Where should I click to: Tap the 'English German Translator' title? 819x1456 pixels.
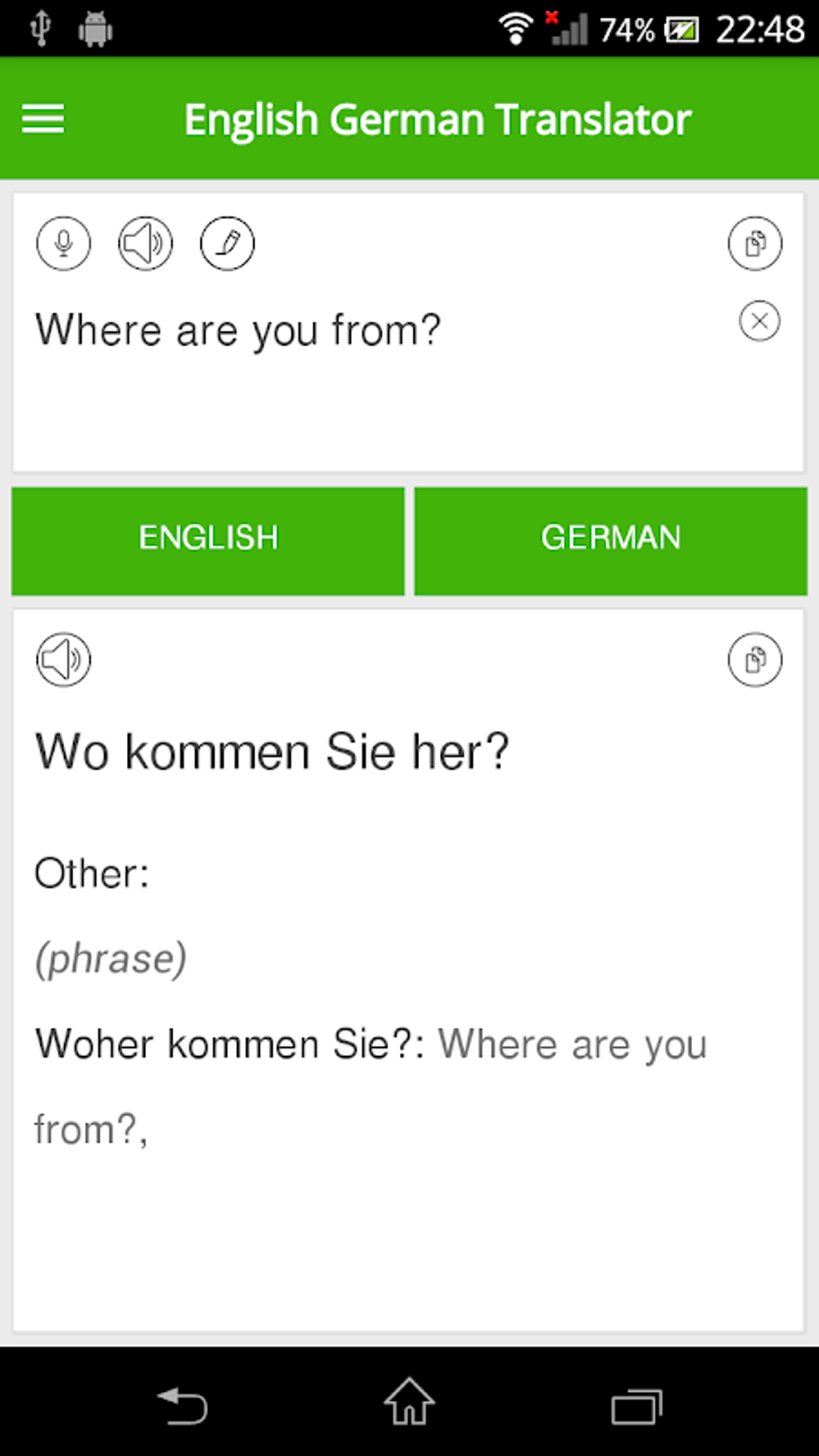point(438,120)
